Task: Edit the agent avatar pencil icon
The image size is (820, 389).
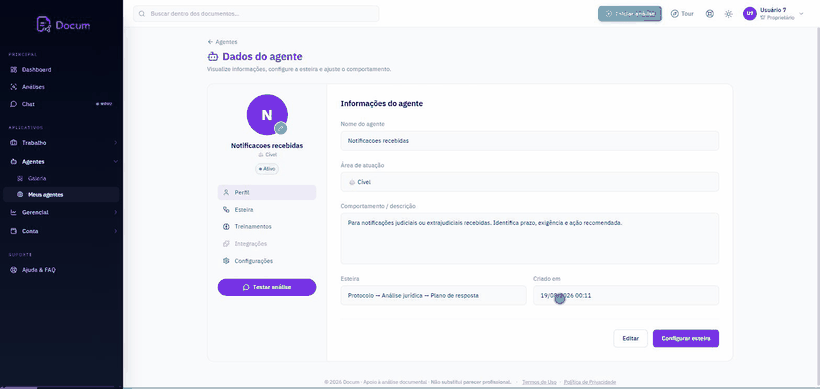Action: coord(281,128)
